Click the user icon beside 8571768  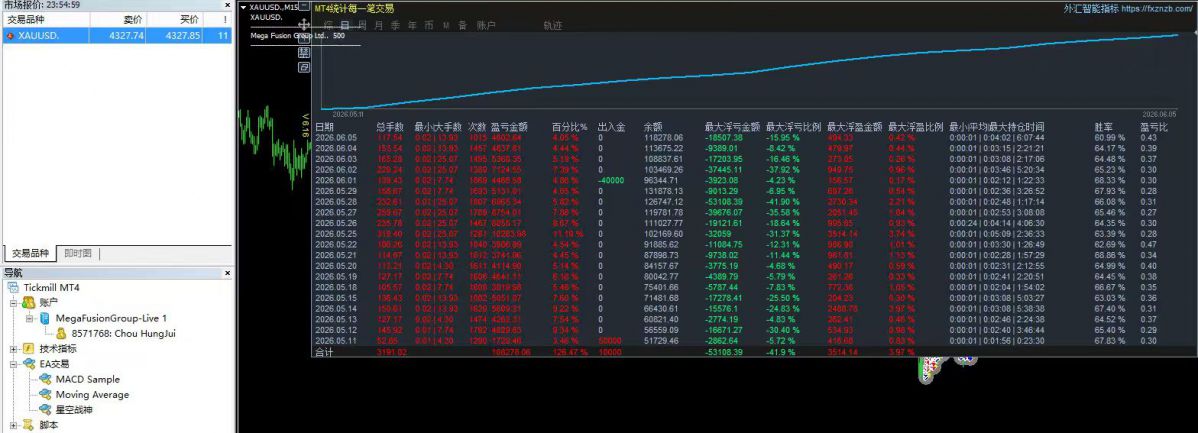(60, 333)
